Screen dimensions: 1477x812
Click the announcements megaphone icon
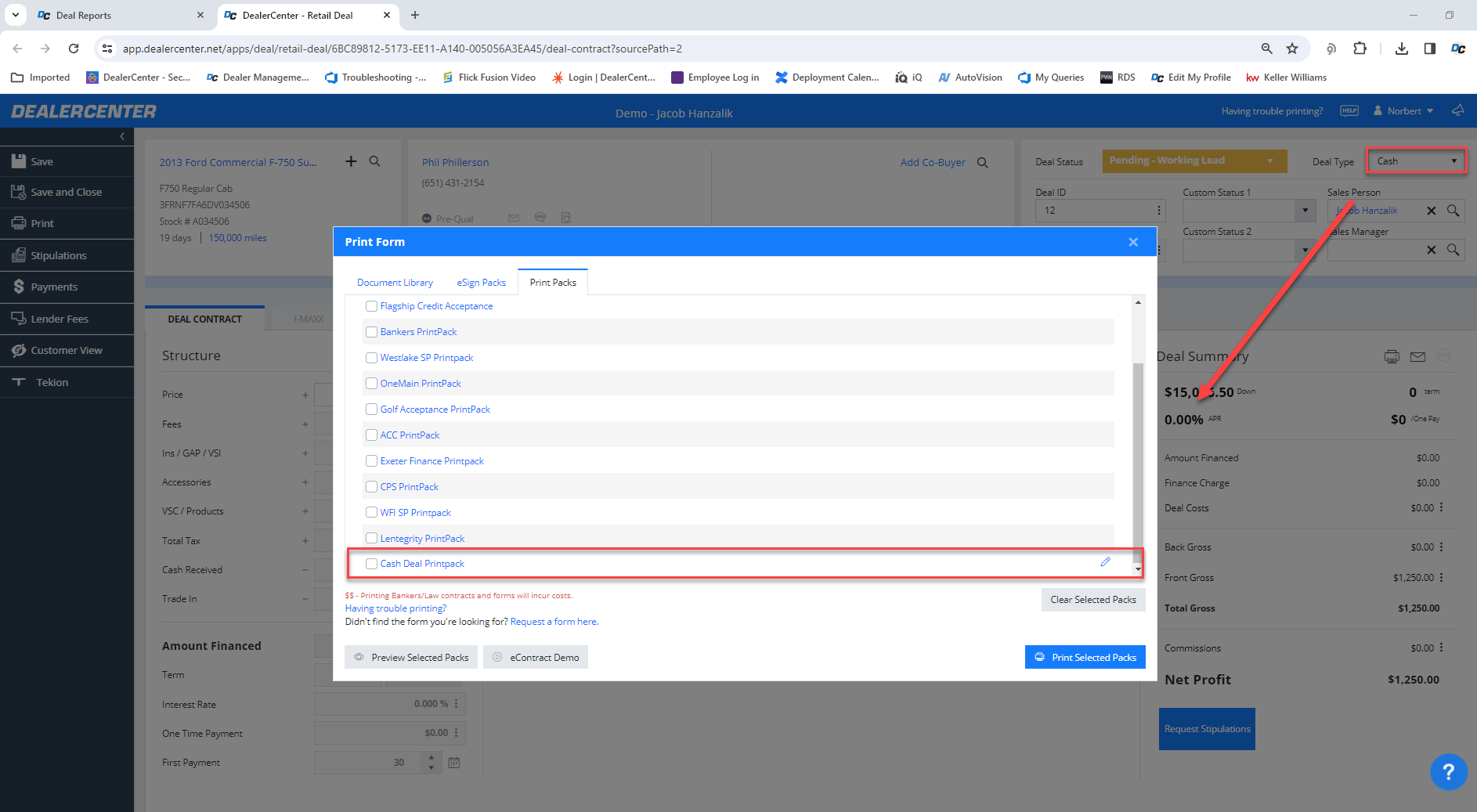pyautogui.click(x=1457, y=110)
